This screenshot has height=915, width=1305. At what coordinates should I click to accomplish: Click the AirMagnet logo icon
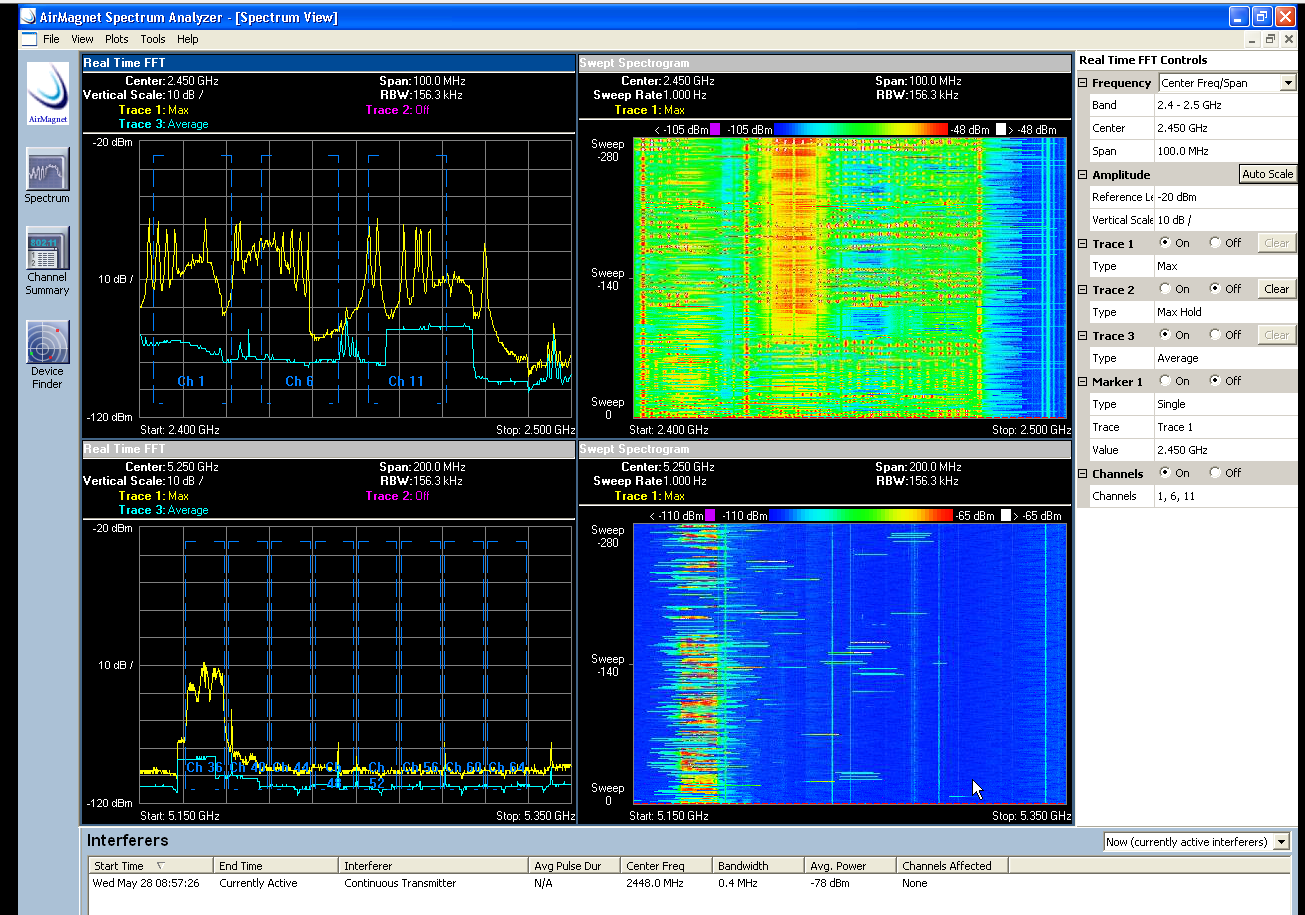click(x=47, y=94)
